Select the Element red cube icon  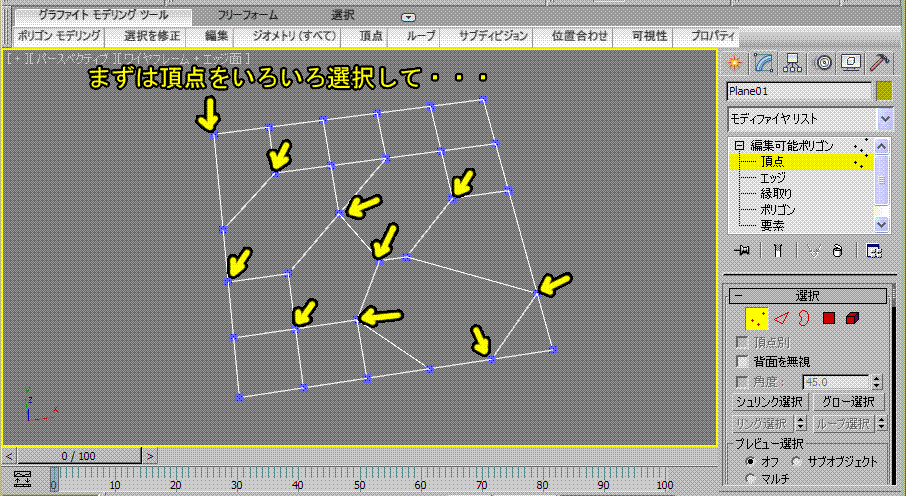(x=852, y=318)
